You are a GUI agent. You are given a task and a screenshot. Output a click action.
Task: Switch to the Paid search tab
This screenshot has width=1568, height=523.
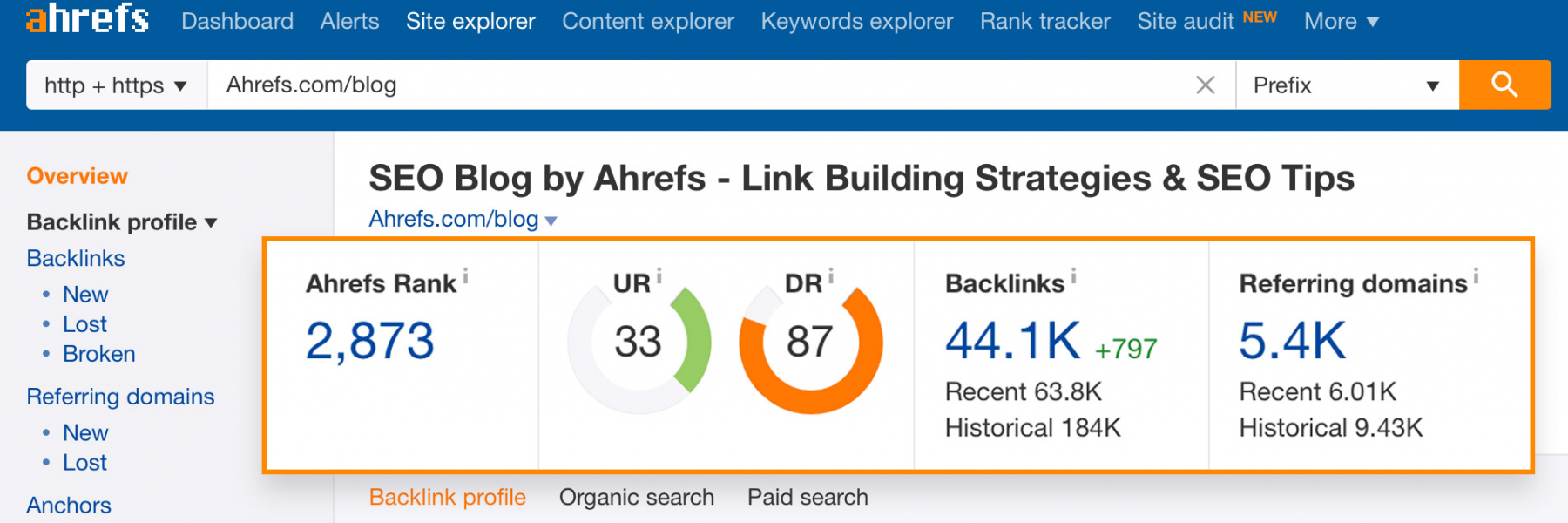click(x=808, y=497)
